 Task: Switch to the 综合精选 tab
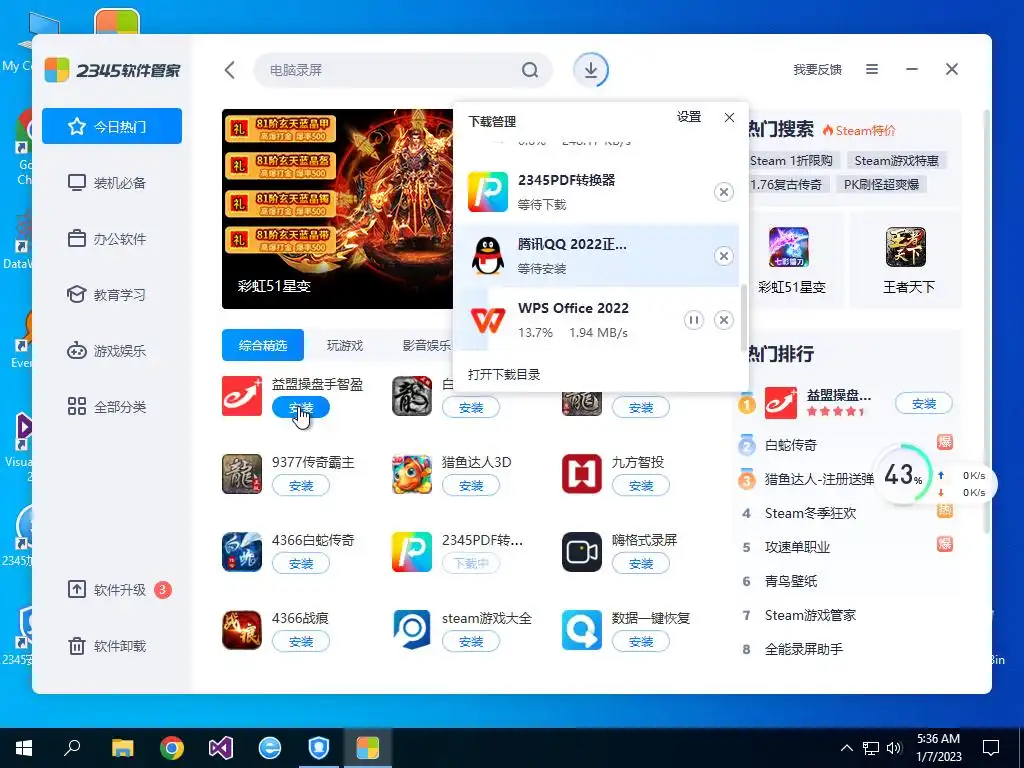(263, 345)
